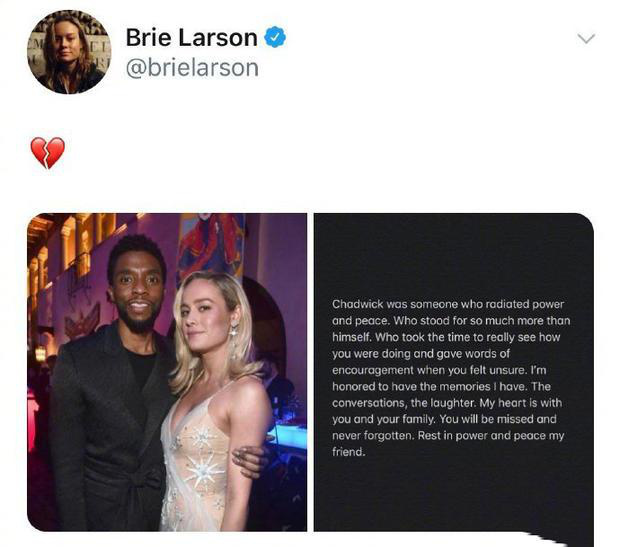
Task: Open the attached party photo
Action: 167,372
